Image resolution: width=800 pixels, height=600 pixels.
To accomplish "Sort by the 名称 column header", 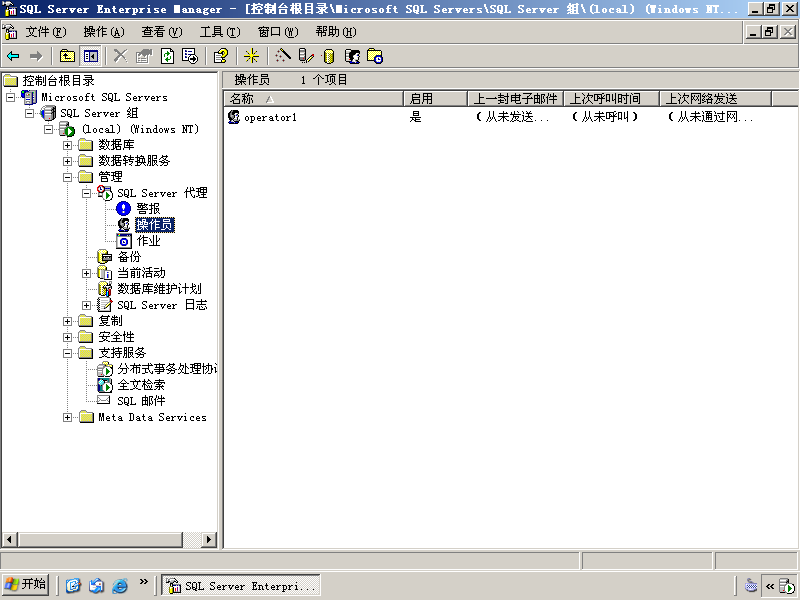I will 313,98.
